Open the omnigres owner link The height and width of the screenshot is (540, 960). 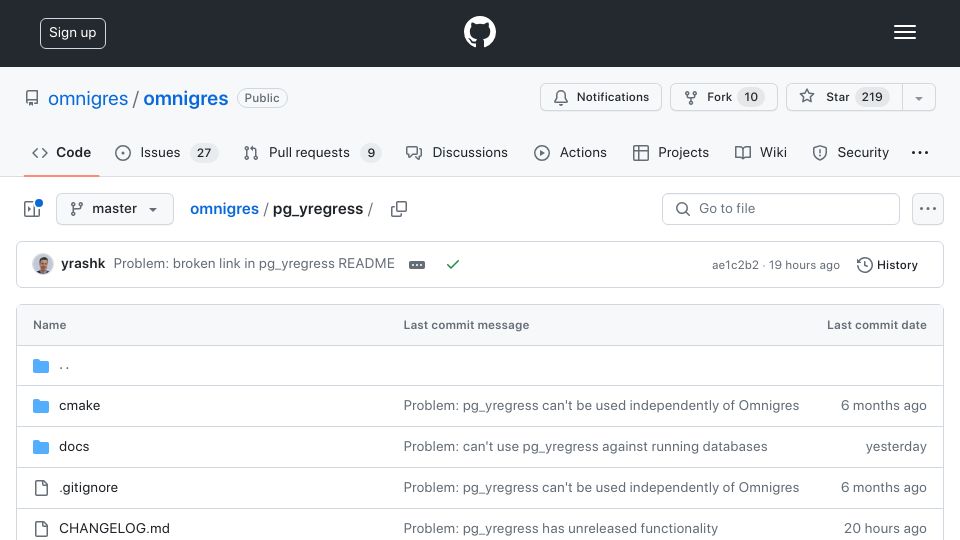pyautogui.click(x=88, y=99)
